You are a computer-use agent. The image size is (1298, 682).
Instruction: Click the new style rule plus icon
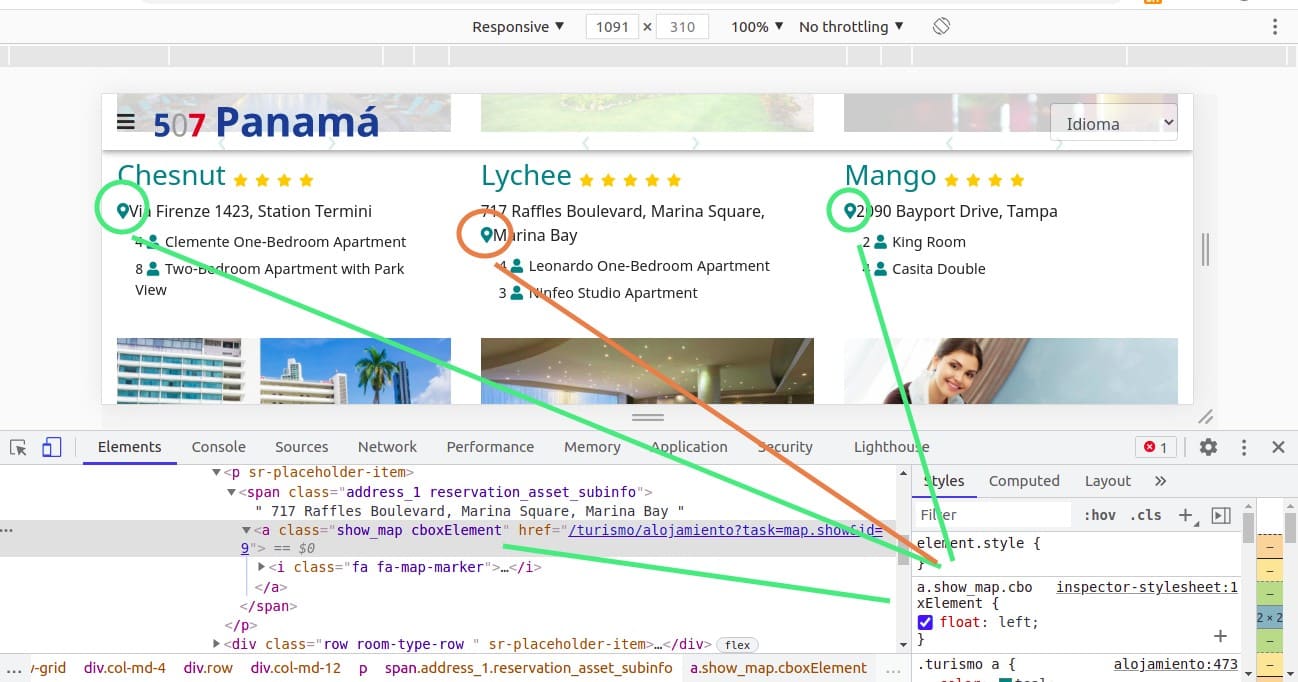1185,515
